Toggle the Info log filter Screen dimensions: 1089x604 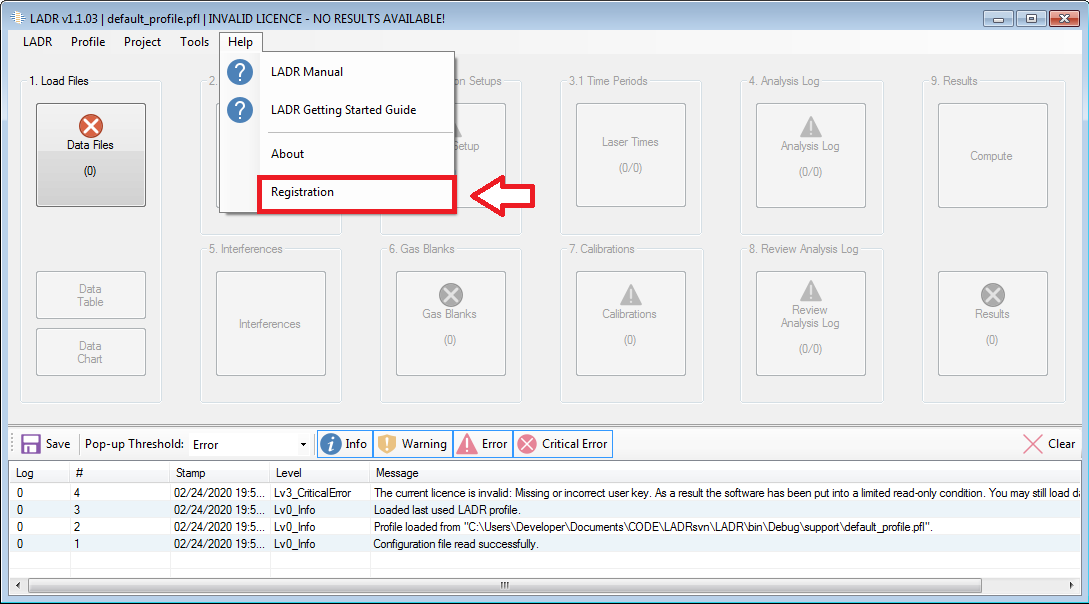pyautogui.click(x=344, y=444)
